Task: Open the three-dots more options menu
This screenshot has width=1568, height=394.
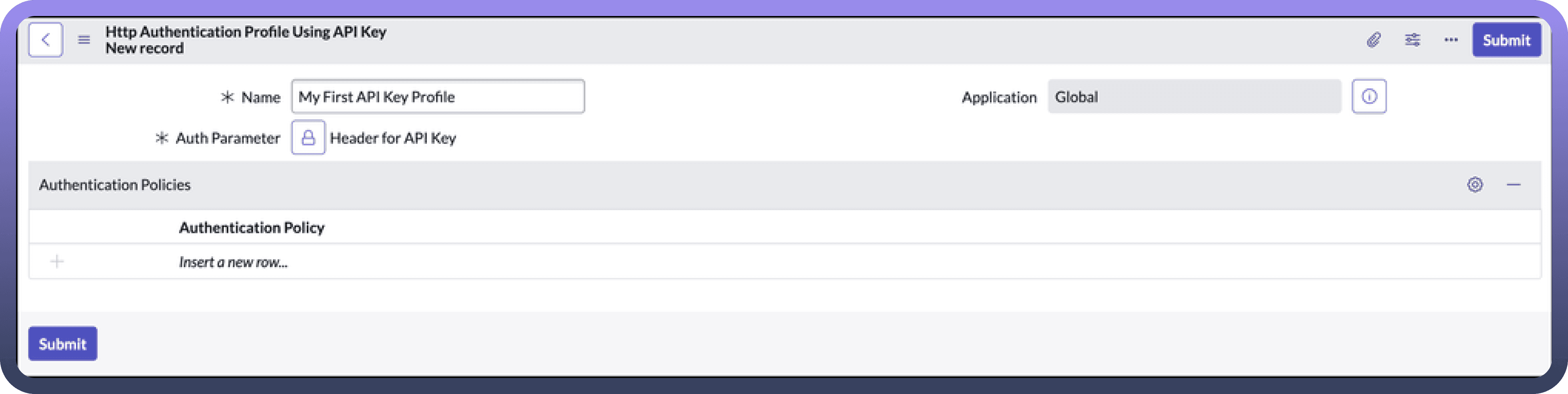Action: tap(1451, 40)
